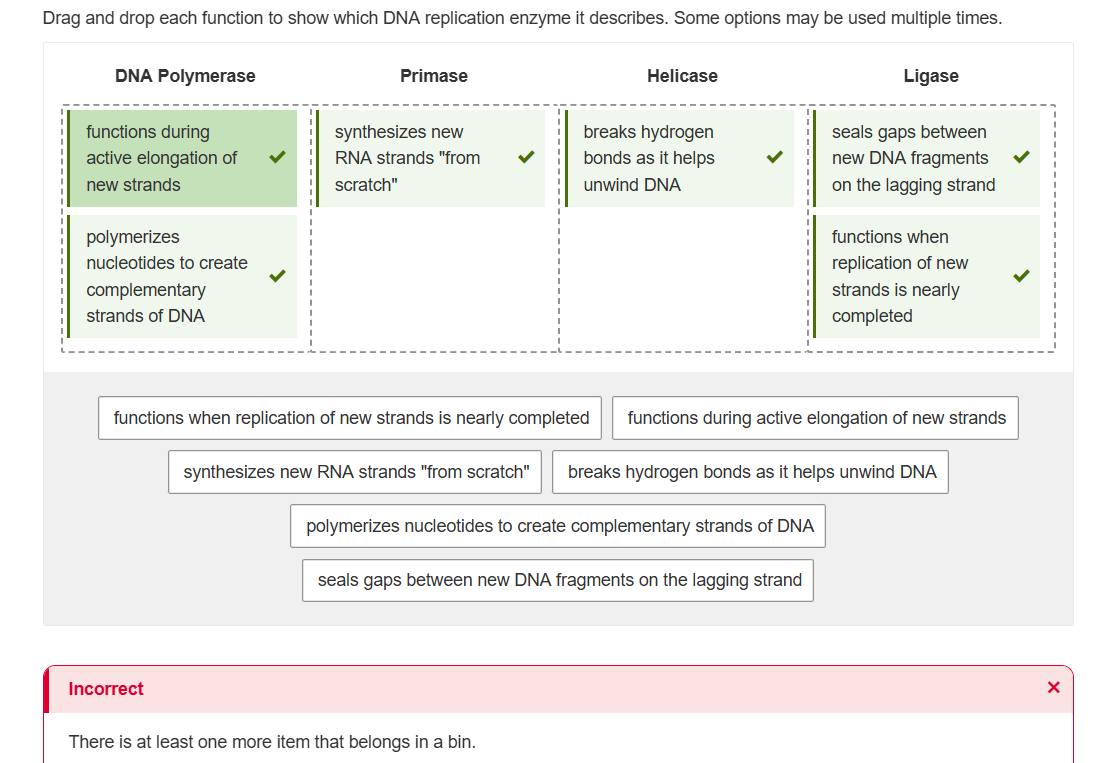Click the 'seals gaps on the lagging strand' option

pos(557,580)
